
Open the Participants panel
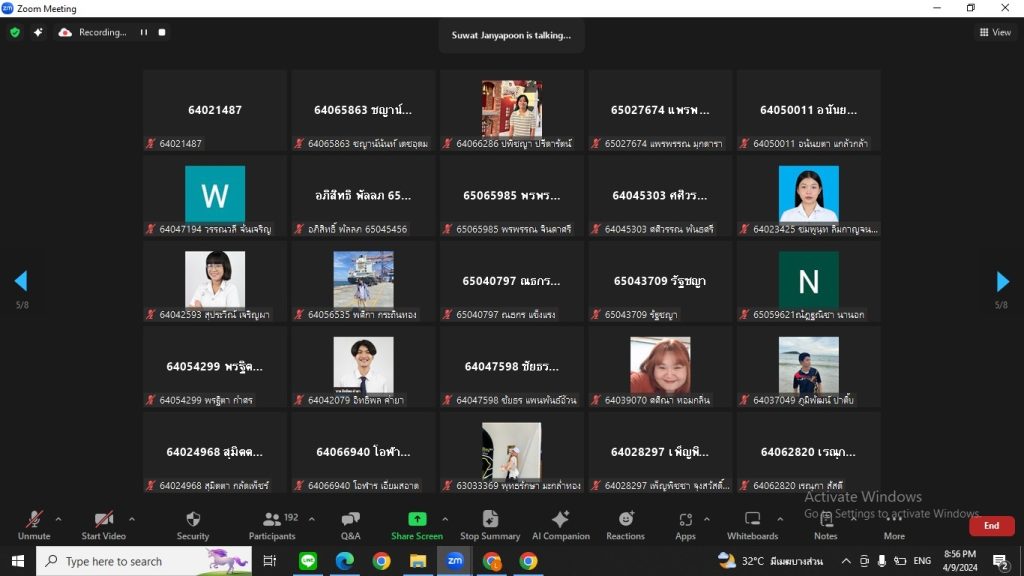[x=272, y=526]
